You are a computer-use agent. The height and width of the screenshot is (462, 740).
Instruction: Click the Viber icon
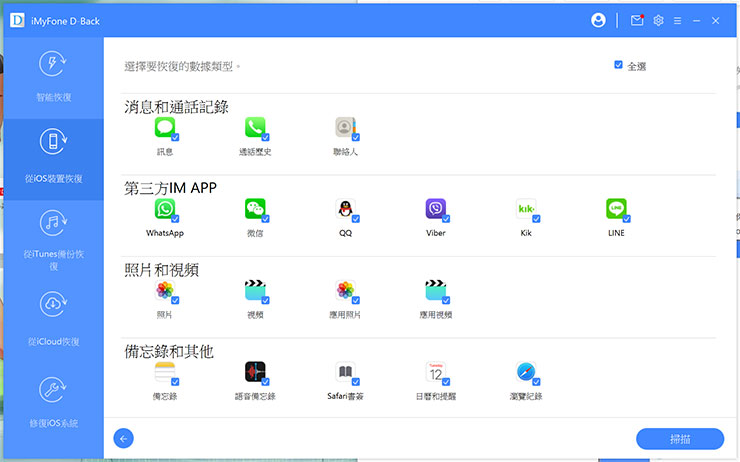(x=436, y=209)
